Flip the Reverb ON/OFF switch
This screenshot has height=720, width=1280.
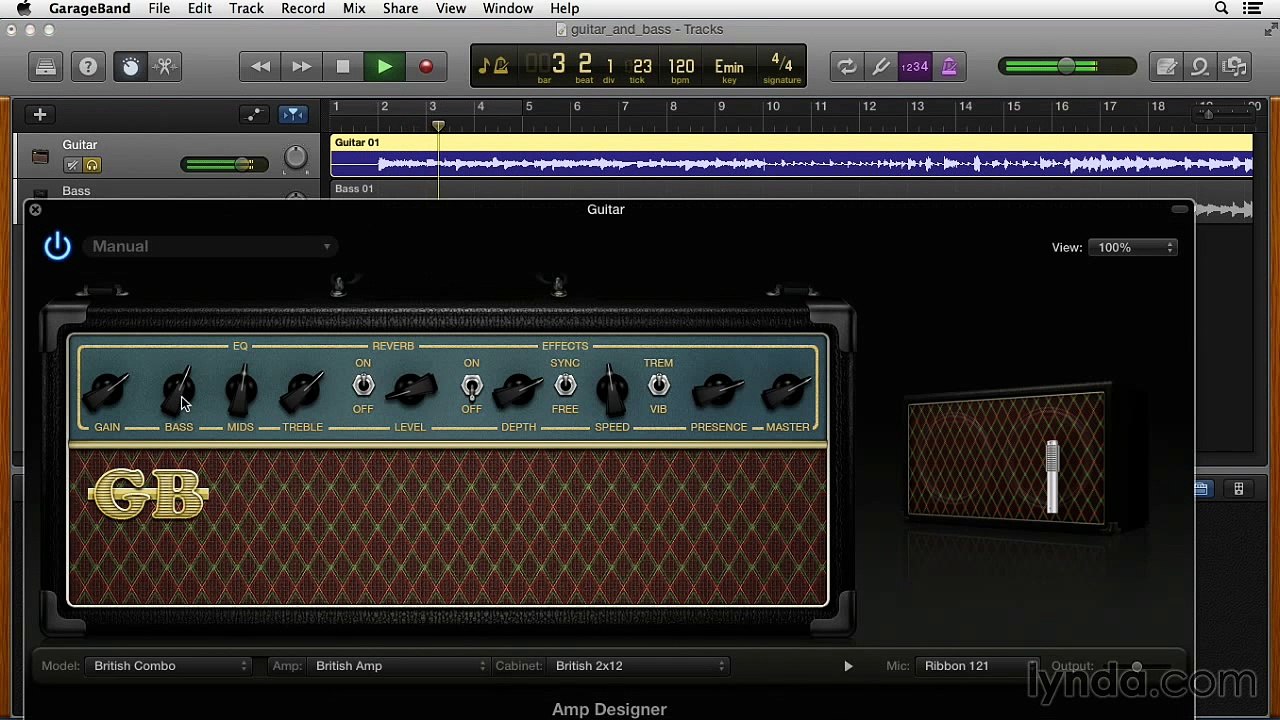click(363, 386)
